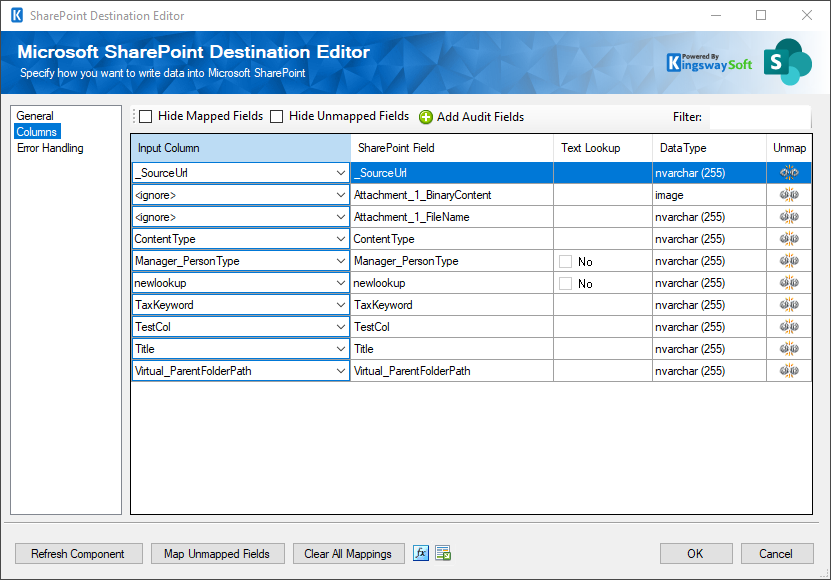The height and width of the screenshot is (580, 831).
Task: Minimize the editor window
Action: pos(716,15)
